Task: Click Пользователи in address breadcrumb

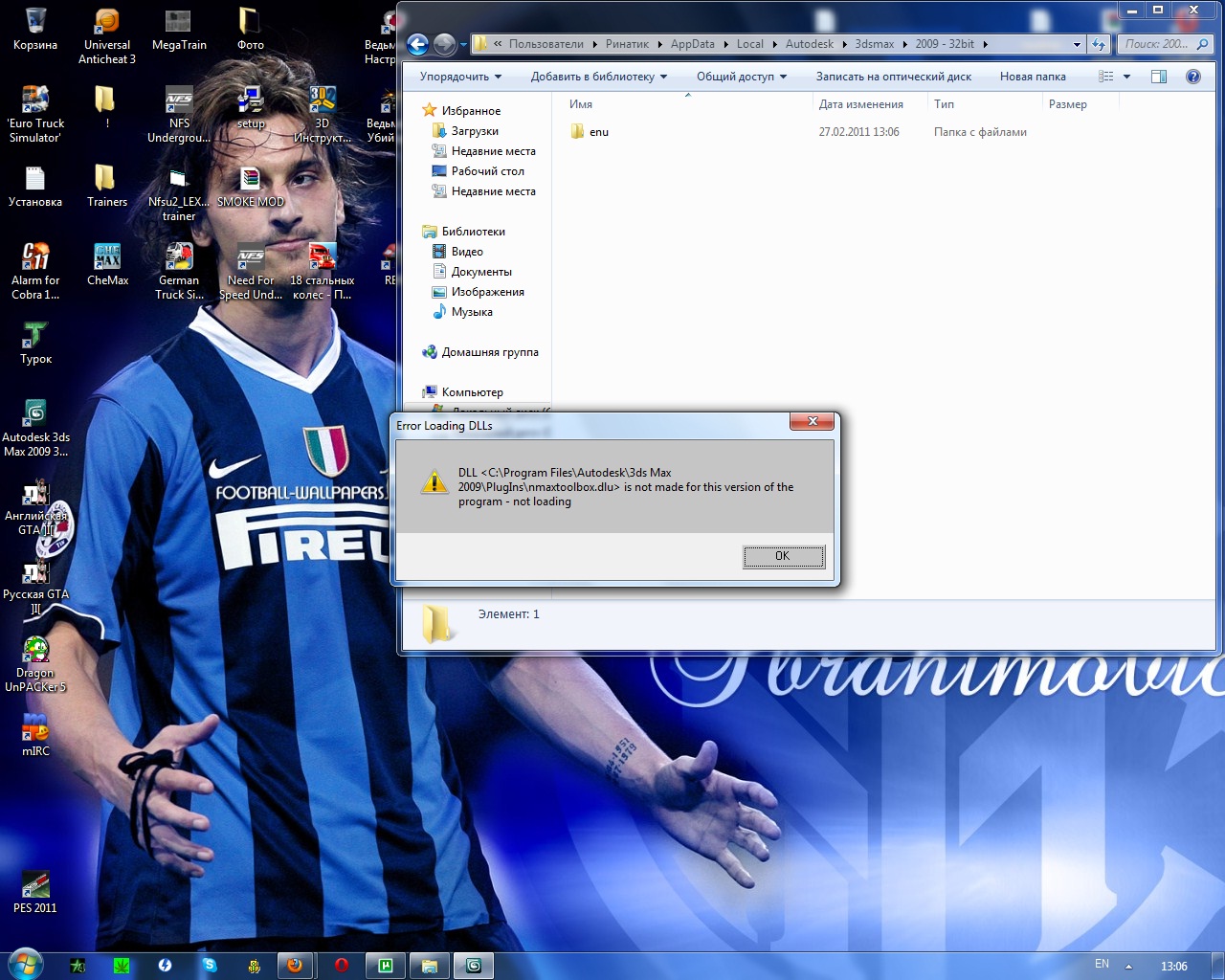Action: tap(546, 44)
